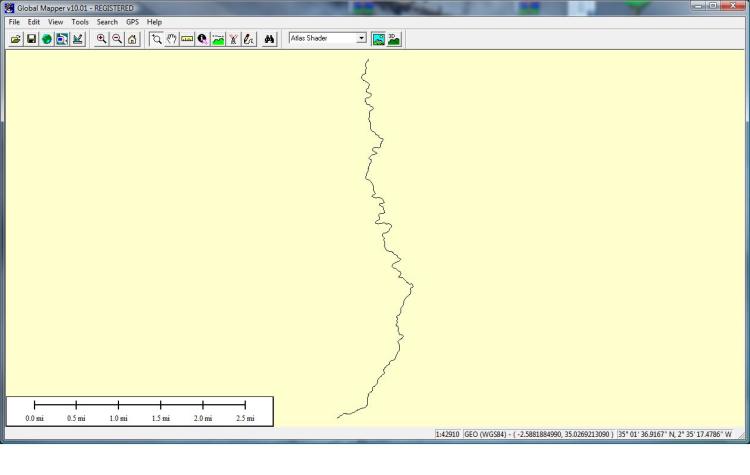Viewport: 750px width, 475px height.
Task: Select the Feature Info tool
Action: click(202, 38)
